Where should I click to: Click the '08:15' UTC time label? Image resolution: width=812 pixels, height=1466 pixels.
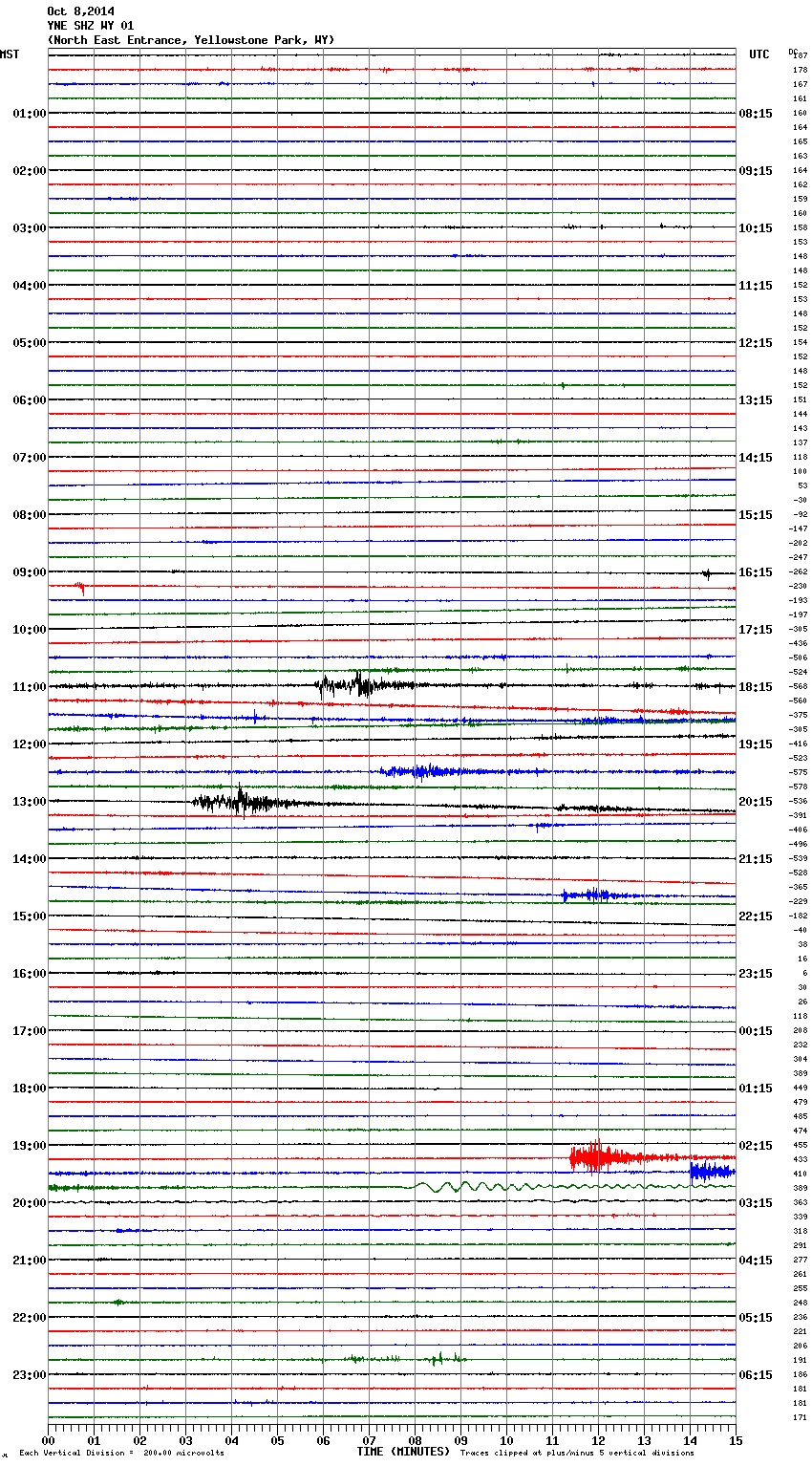(x=756, y=114)
